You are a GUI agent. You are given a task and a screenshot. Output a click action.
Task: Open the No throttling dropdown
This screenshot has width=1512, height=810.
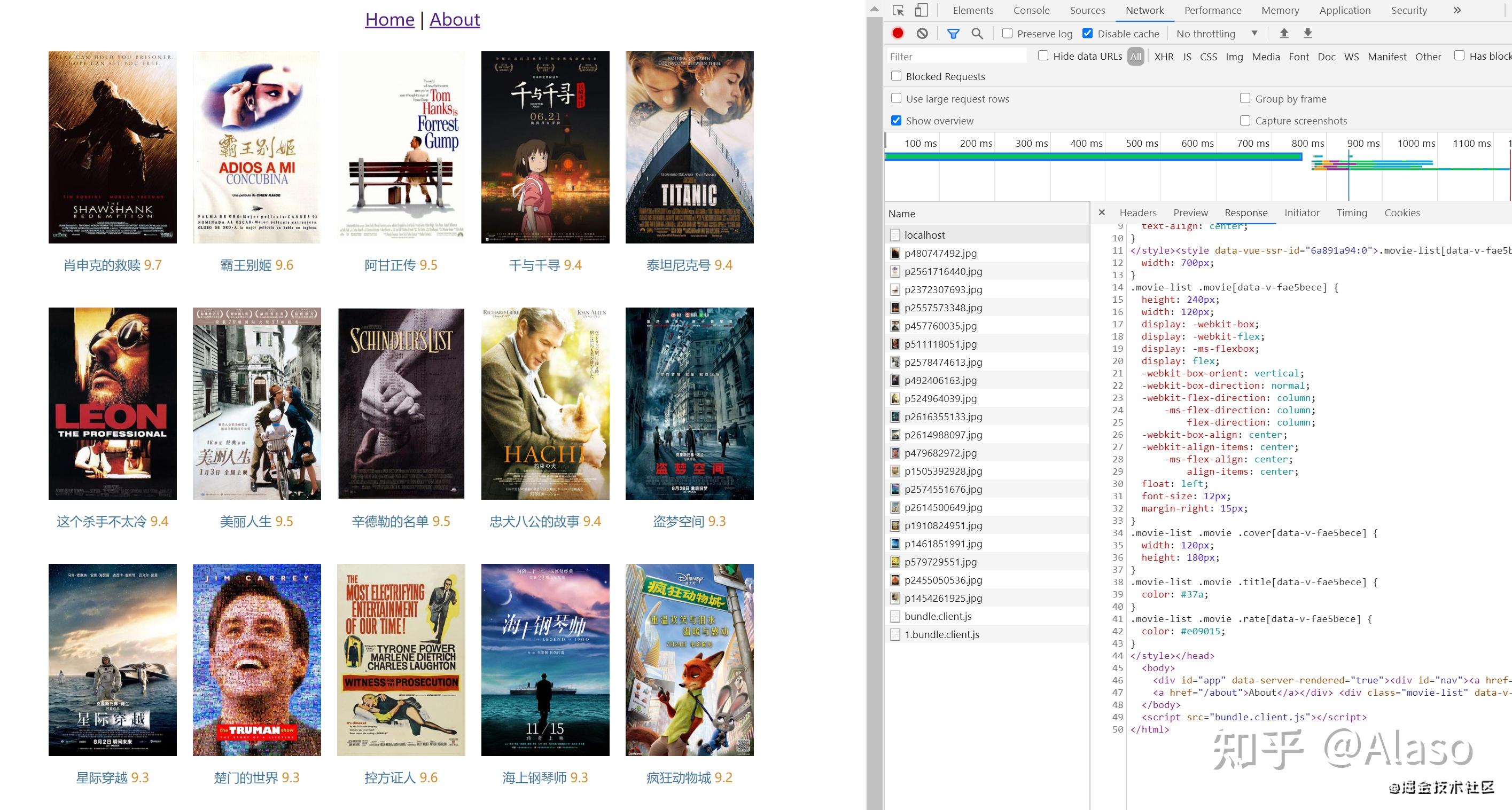(1216, 34)
